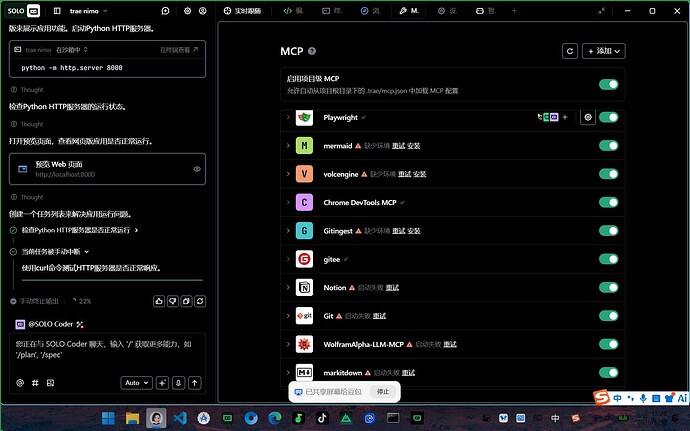Open Microsoft Edge from the taskbar

(275, 418)
